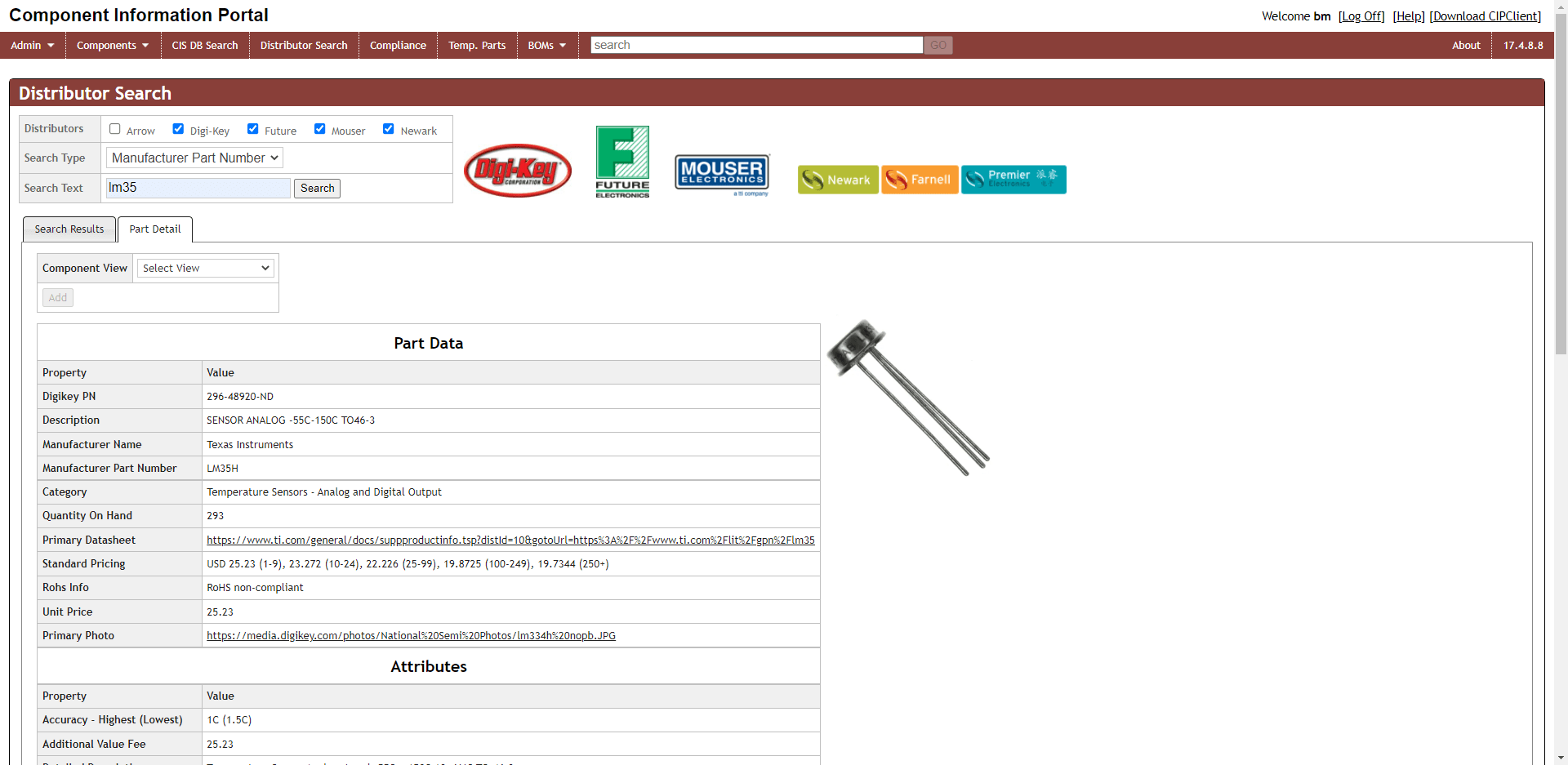Click the top navigation search field
1568x765 pixels.
(756, 46)
